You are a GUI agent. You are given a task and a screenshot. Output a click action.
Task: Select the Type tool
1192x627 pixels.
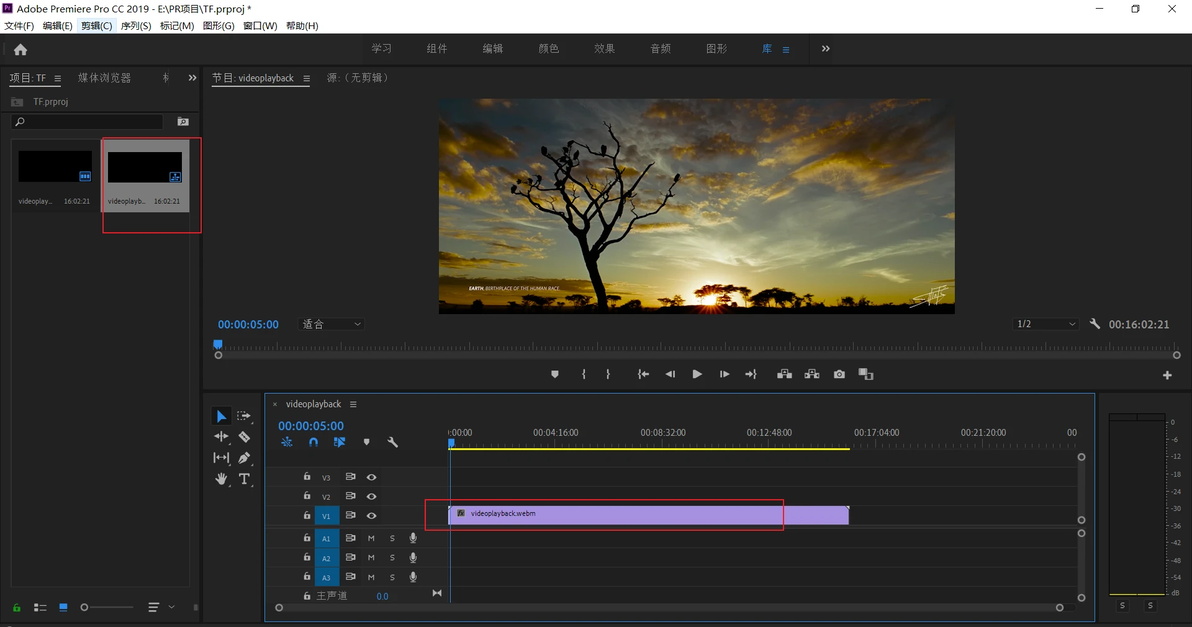tap(244, 479)
